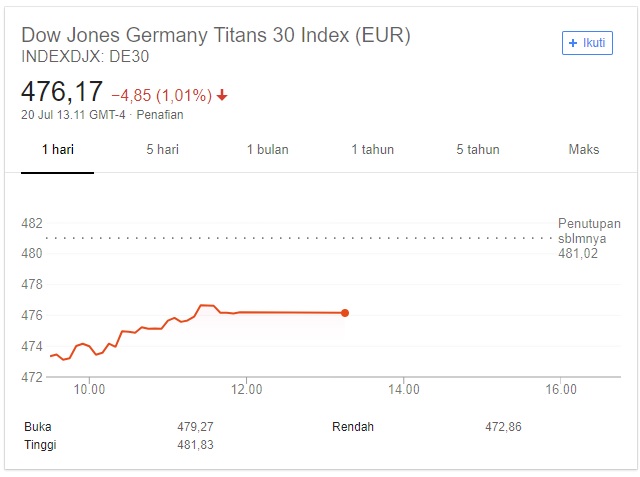640x477 pixels.
Task: Show the 5 tahun chart range
Action: (477, 150)
